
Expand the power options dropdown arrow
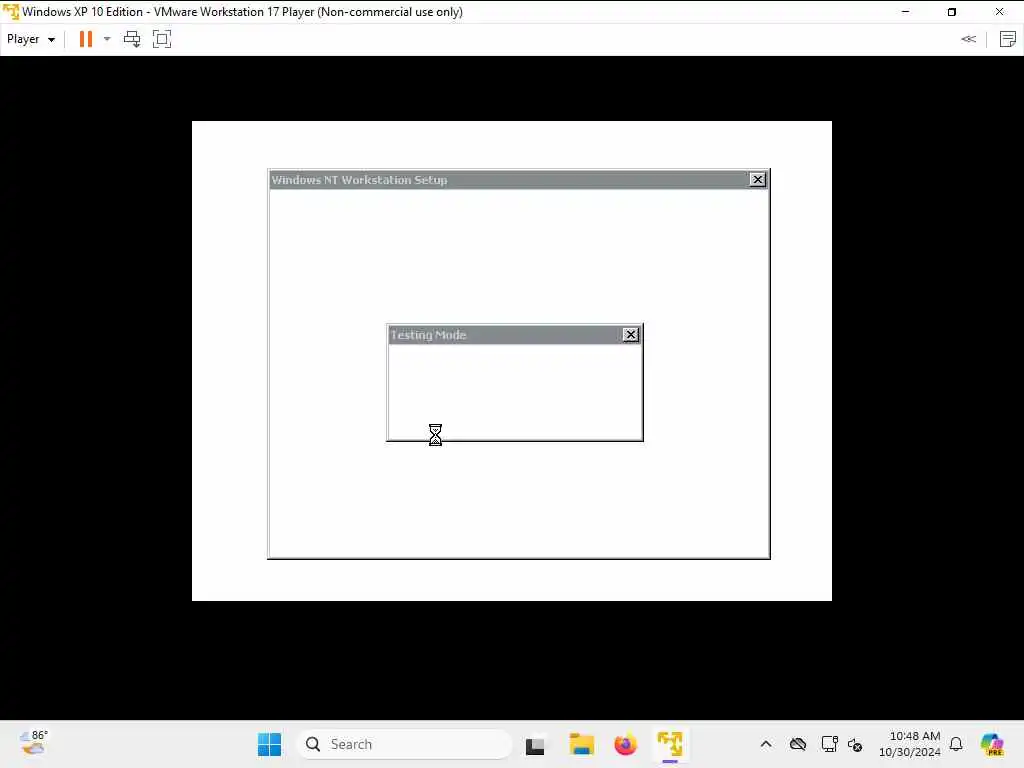[107, 39]
